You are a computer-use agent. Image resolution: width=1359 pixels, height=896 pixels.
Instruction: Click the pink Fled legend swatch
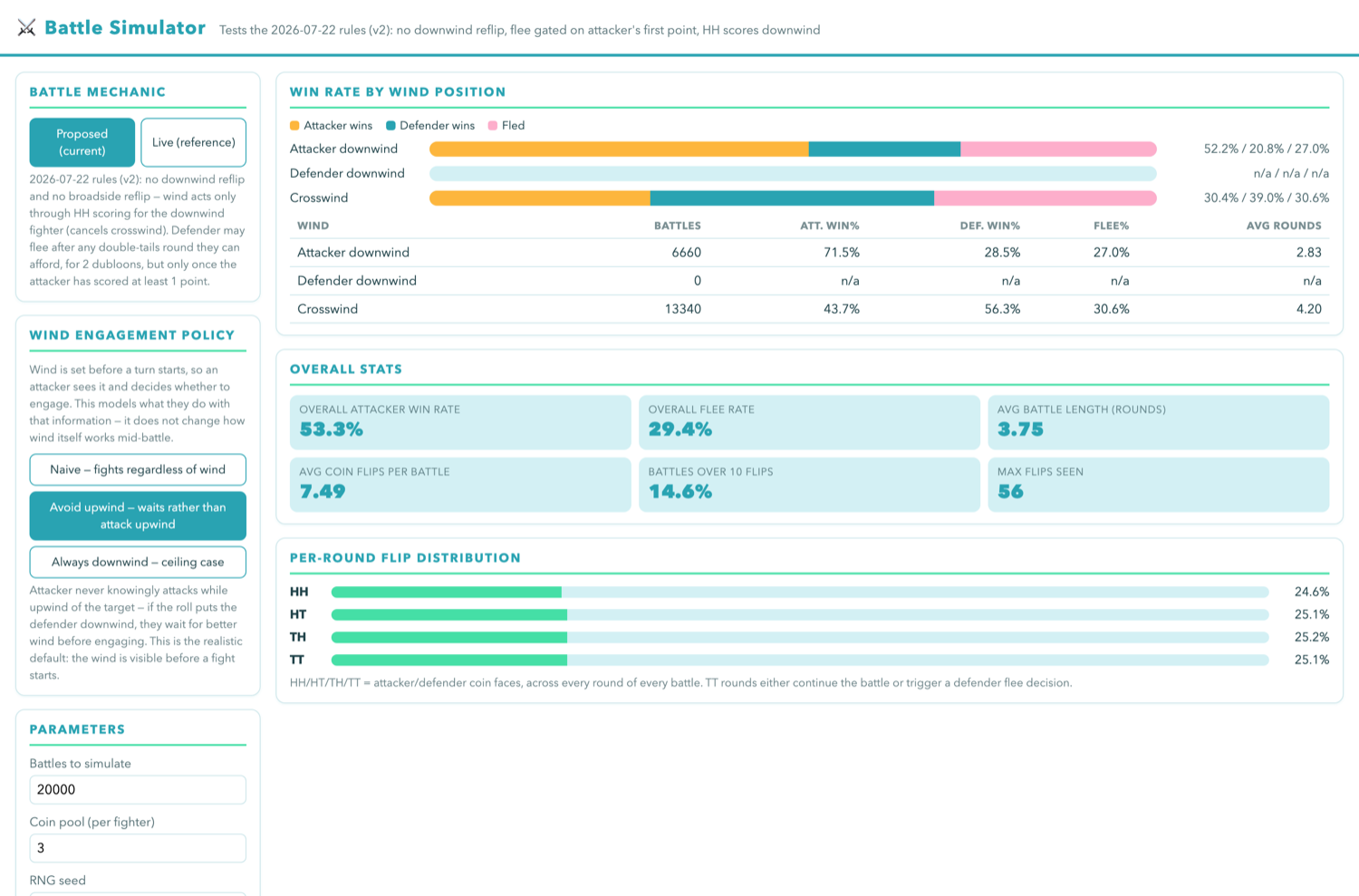pyautogui.click(x=493, y=126)
